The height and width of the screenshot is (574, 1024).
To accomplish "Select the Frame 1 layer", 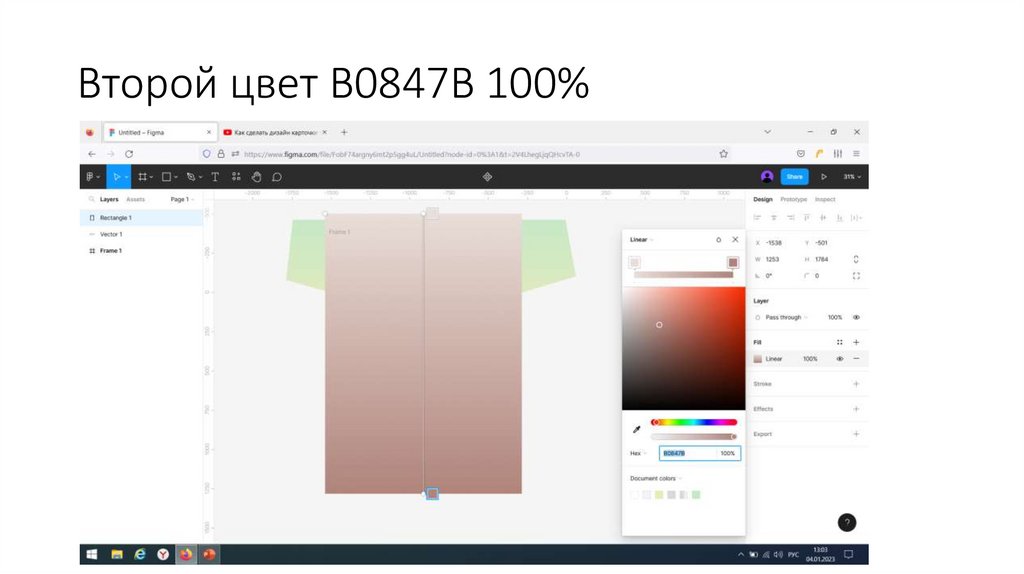I will 141,251.
